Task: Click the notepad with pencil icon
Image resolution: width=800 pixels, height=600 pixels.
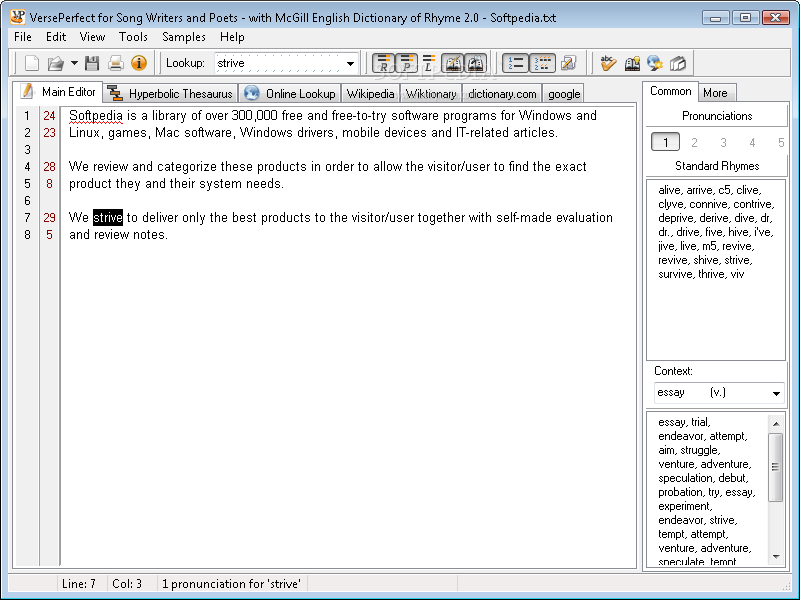Action: coord(568,63)
